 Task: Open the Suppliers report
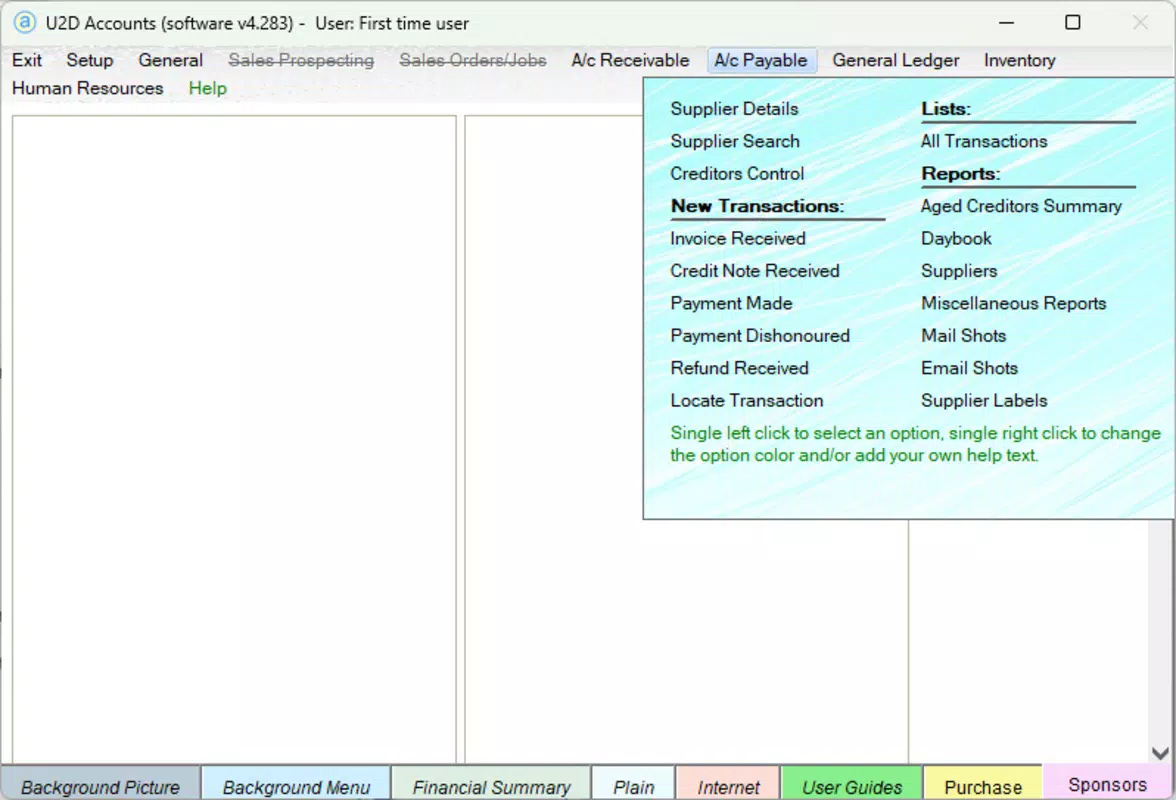click(x=959, y=271)
